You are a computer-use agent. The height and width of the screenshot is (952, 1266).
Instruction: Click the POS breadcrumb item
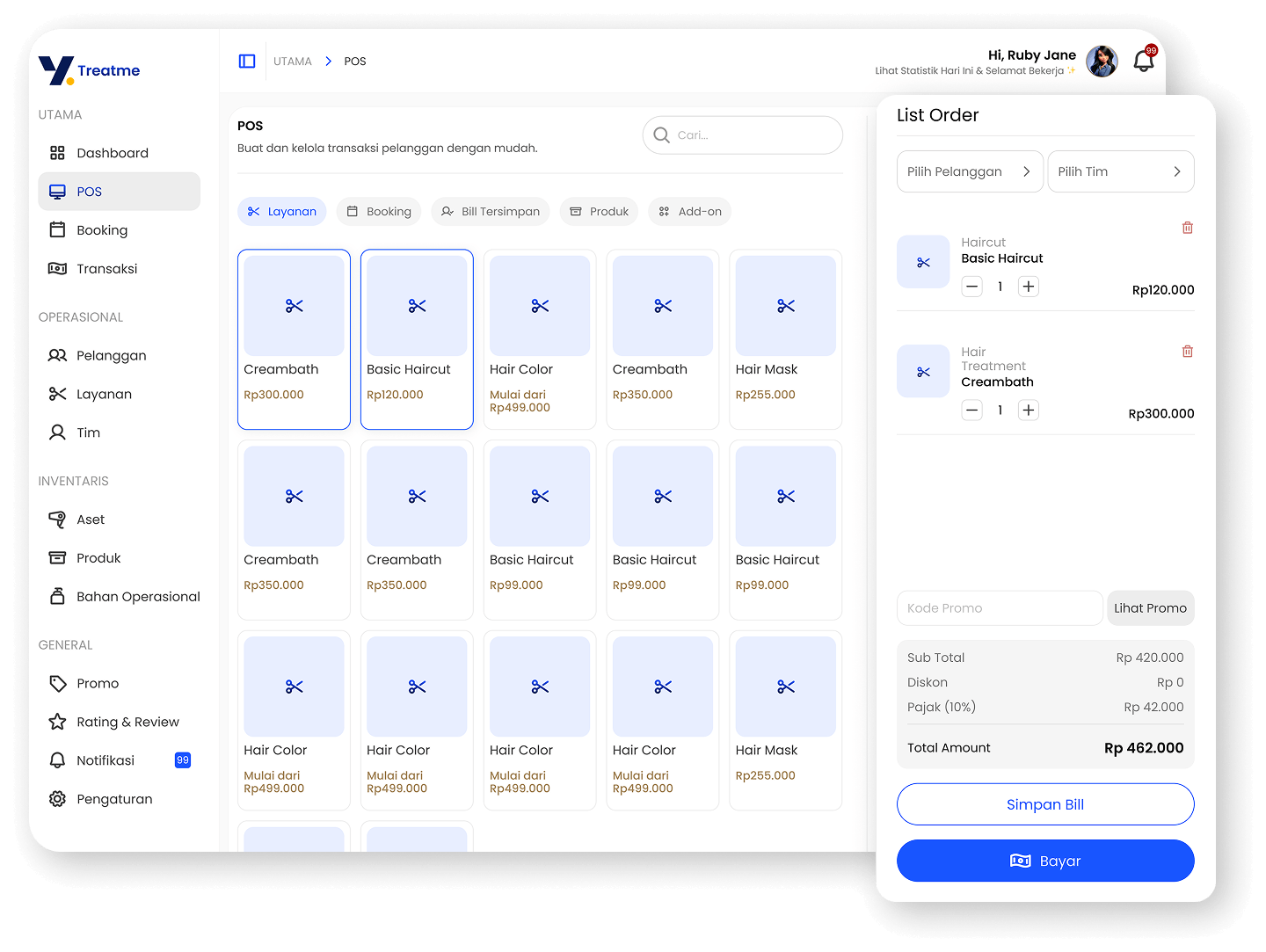355,62
